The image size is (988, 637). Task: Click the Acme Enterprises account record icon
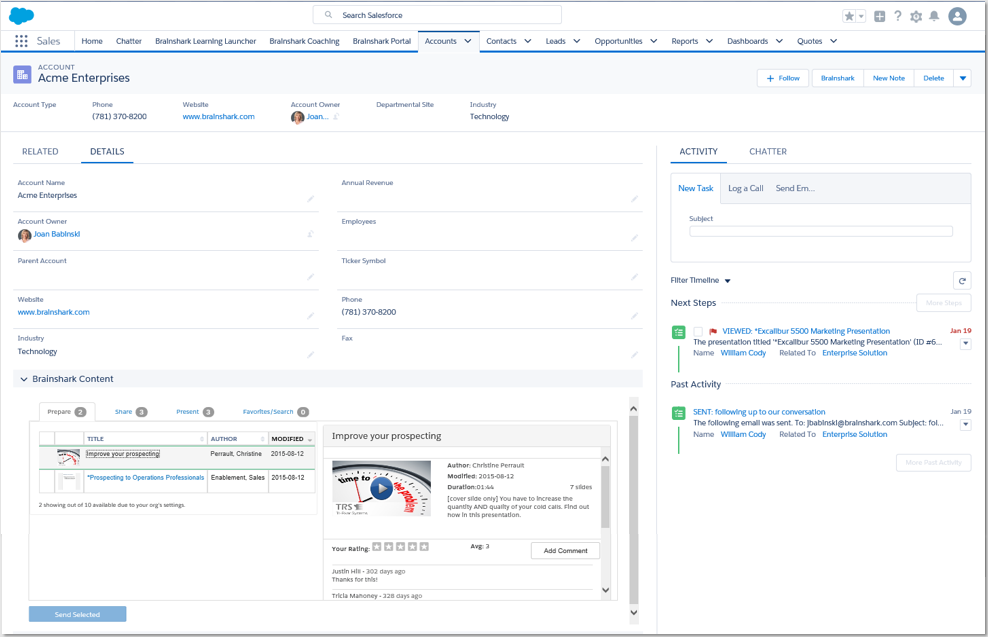tap(22, 74)
